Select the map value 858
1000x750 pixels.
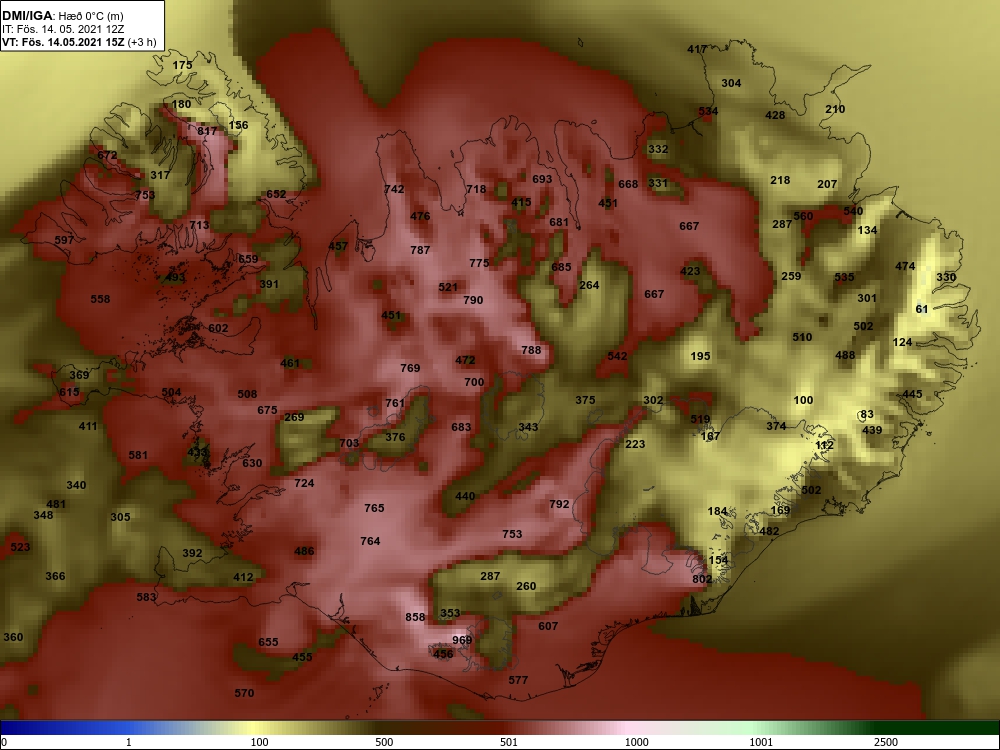415,617
